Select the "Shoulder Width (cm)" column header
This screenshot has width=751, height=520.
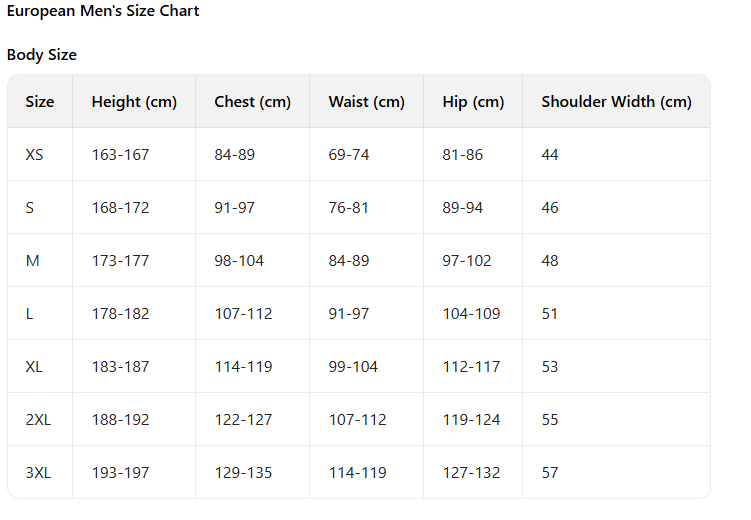coord(616,102)
